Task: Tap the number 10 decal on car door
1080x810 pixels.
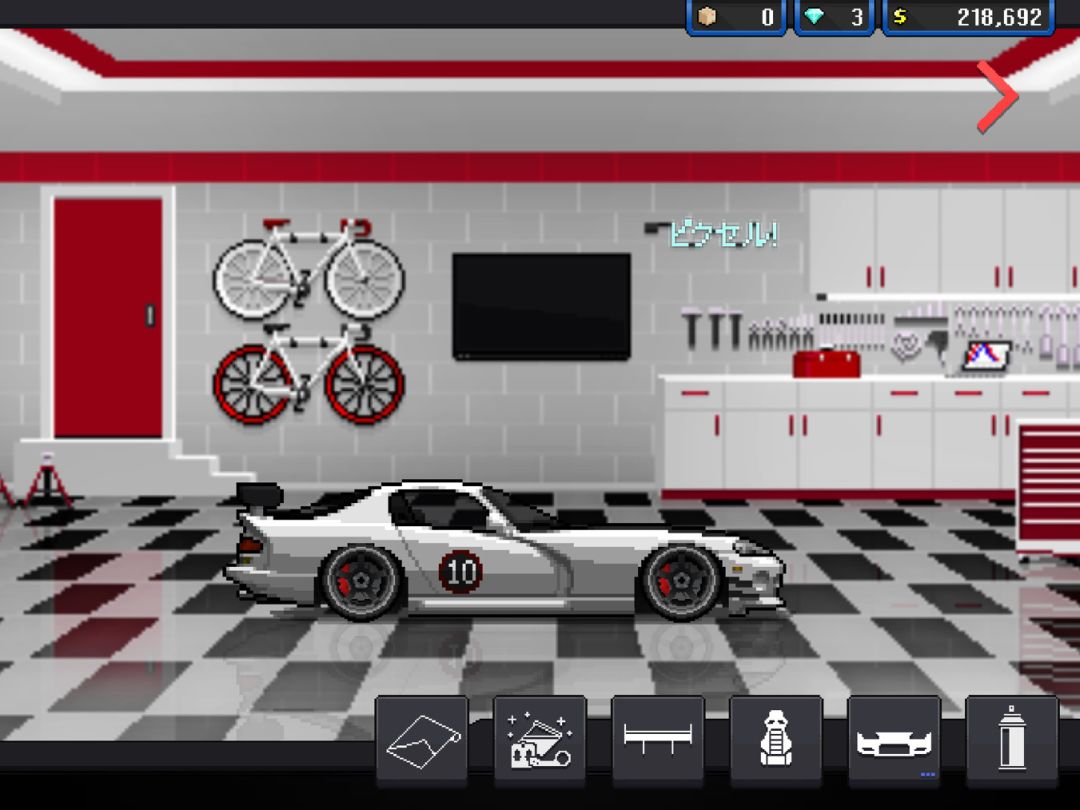Action: pos(461,571)
